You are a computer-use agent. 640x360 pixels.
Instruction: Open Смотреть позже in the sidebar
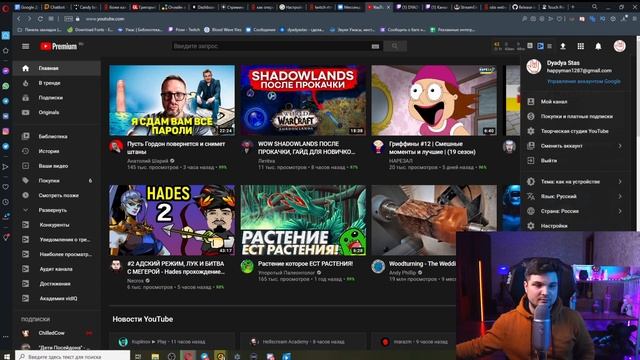pyautogui.click(x=56, y=195)
